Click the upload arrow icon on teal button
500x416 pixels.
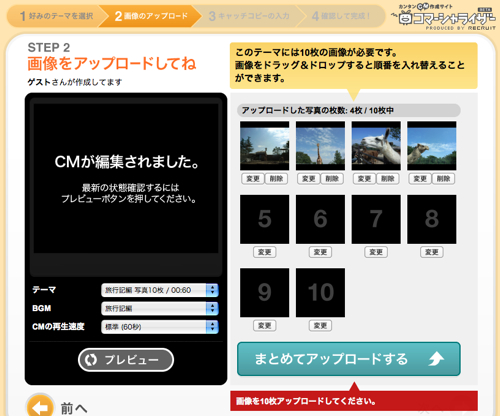tap(436, 359)
